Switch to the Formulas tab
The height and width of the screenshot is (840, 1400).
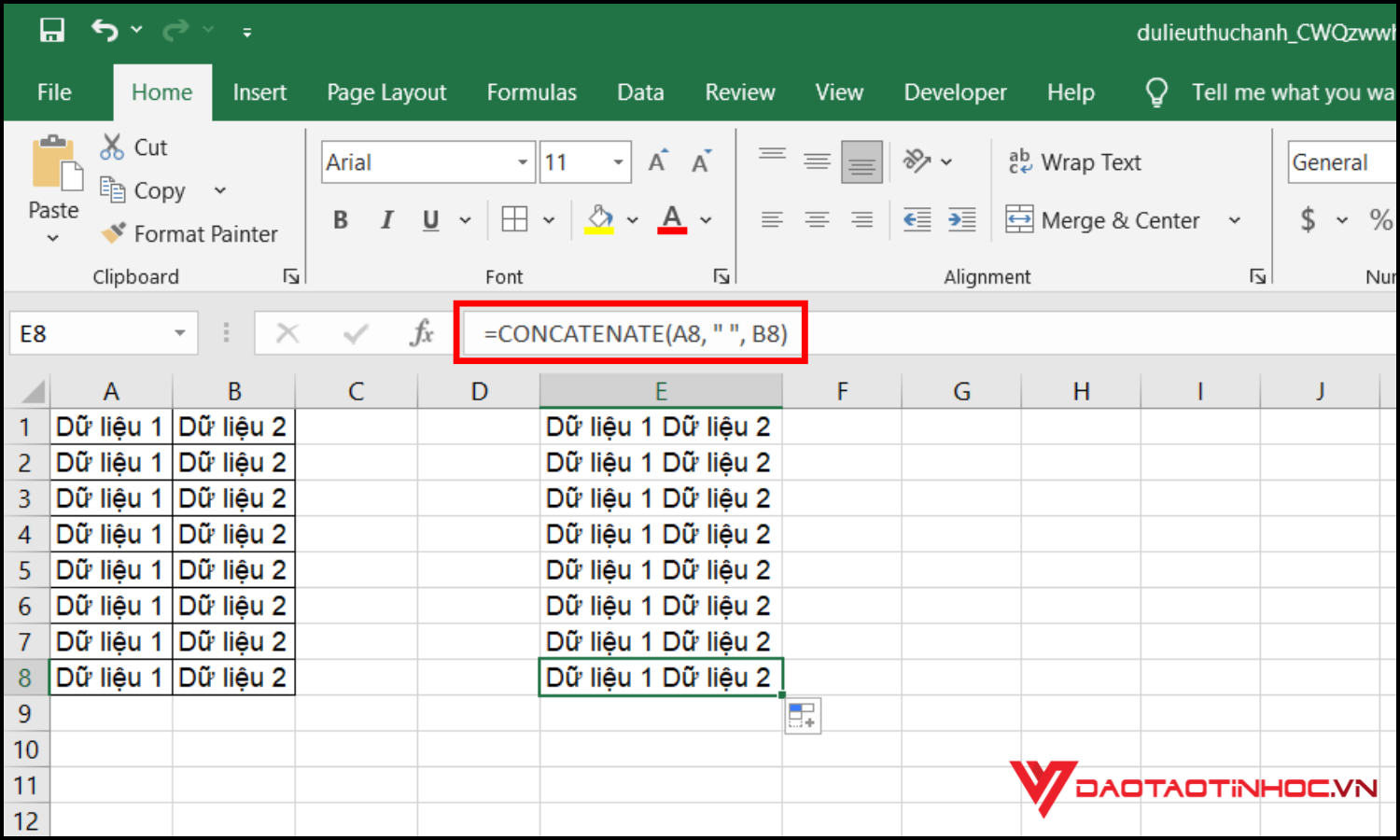point(531,92)
